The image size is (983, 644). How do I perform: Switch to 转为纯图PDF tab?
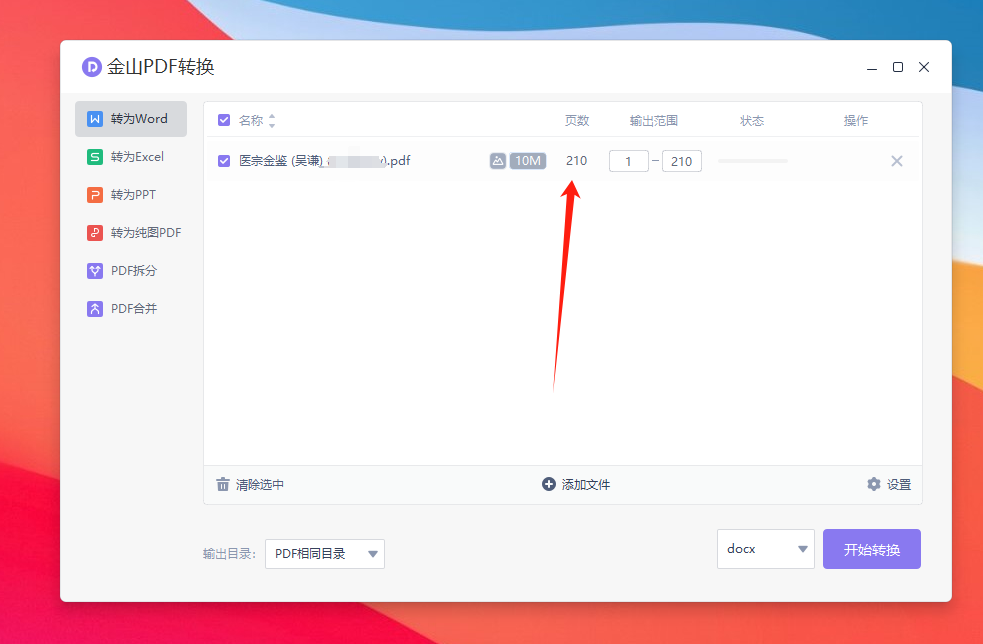[131, 233]
